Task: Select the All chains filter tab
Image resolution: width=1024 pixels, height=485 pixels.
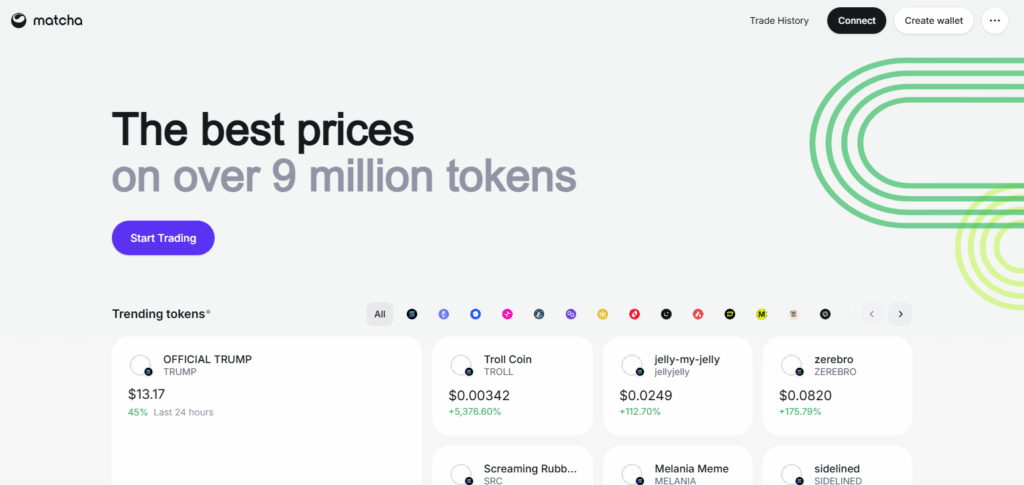Action: [x=380, y=314]
